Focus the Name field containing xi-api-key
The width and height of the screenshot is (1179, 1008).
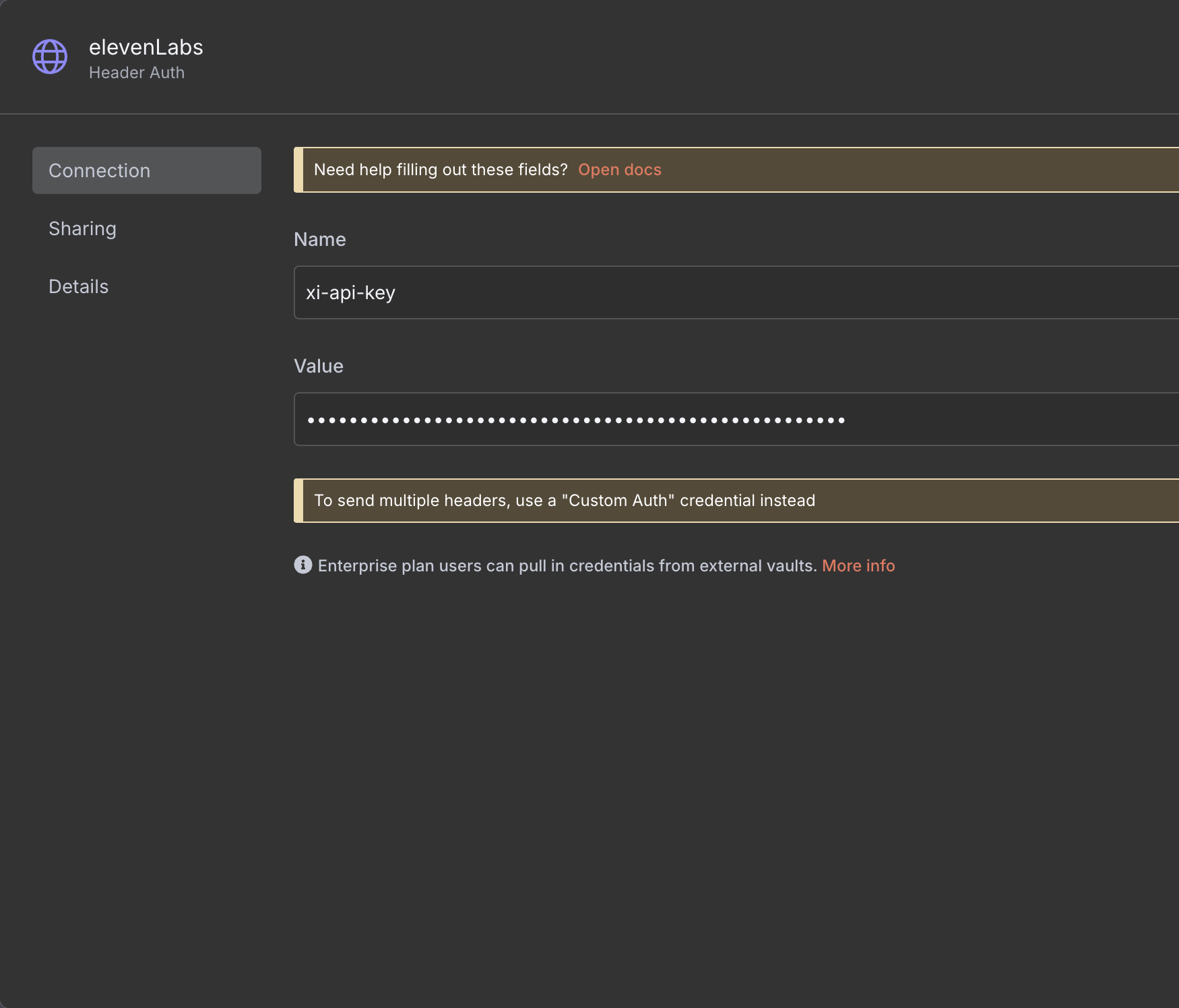tap(736, 292)
